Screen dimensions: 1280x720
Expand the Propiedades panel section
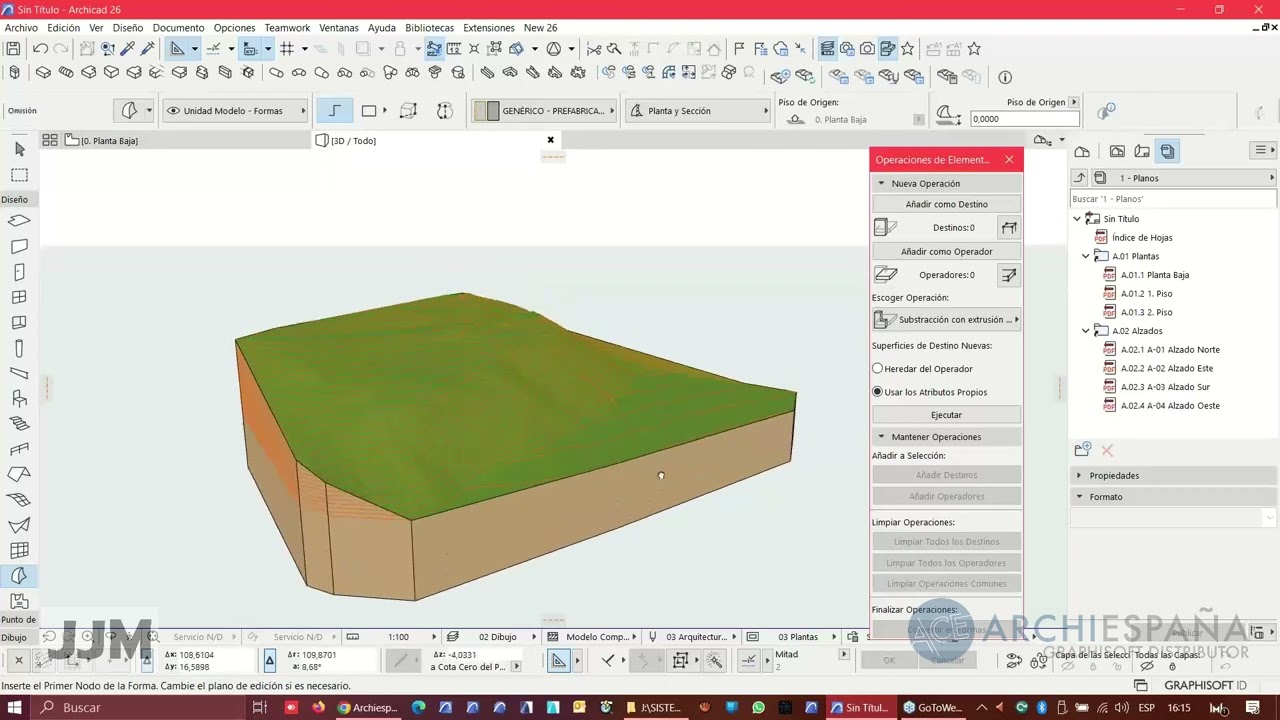click(x=1079, y=476)
